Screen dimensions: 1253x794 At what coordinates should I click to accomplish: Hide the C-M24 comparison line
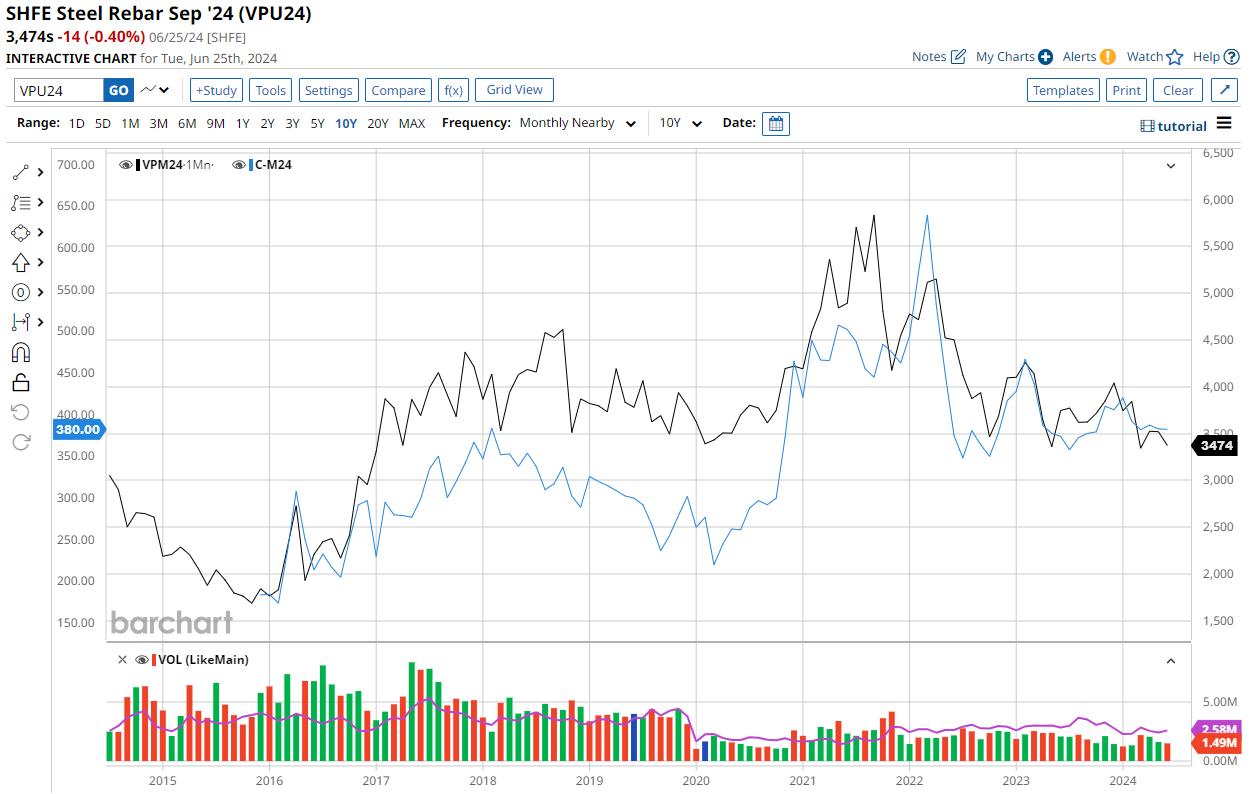click(x=240, y=165)
